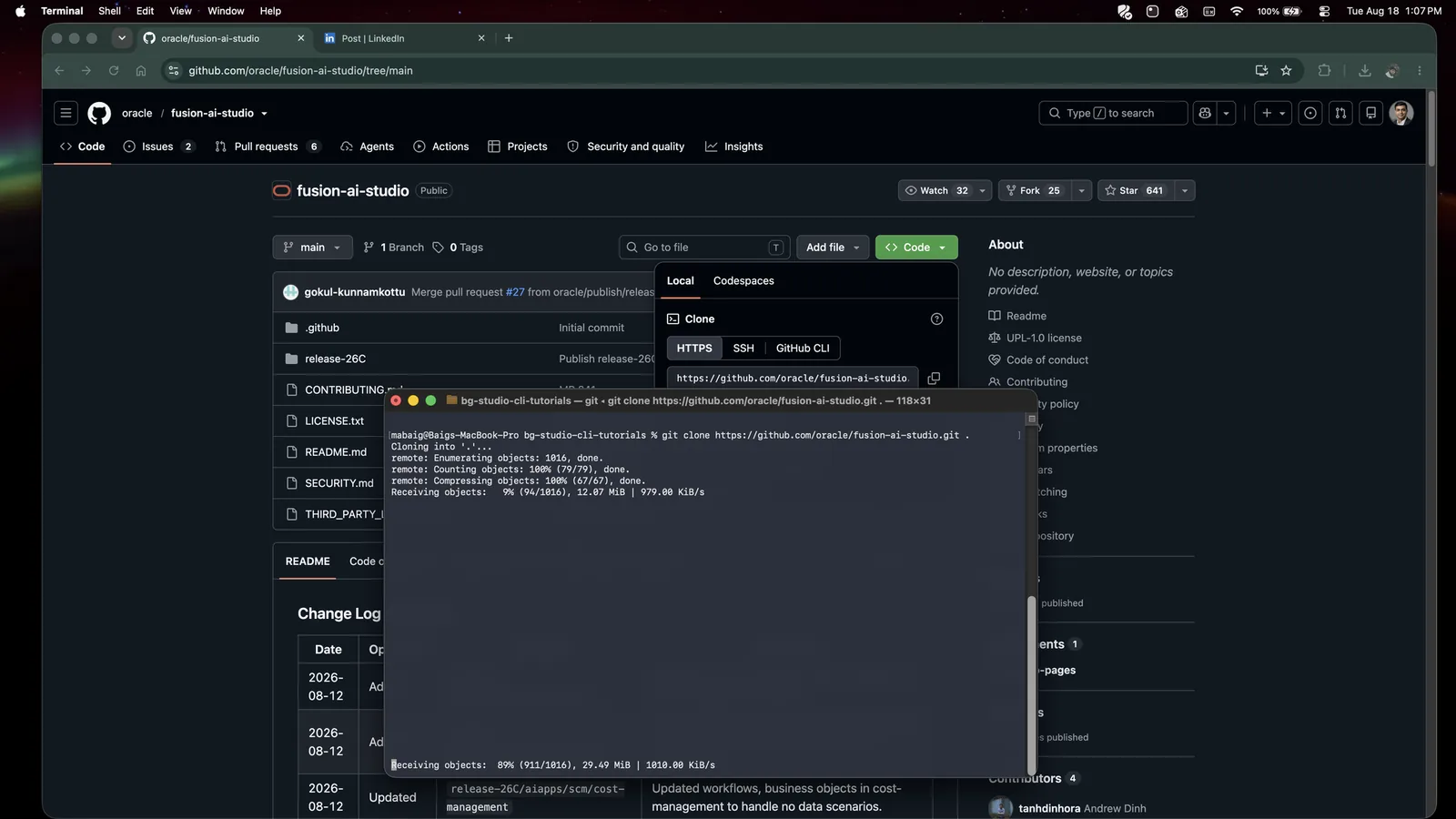Switch to Codespaces tab
Screen dimensions: 1456x819
(743, 280)
